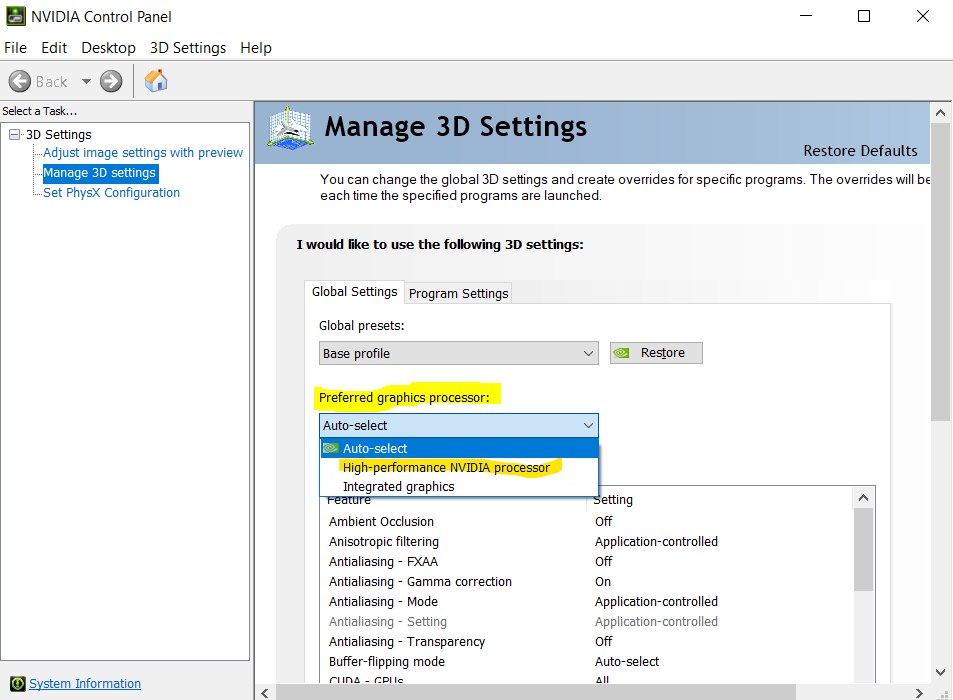Screen dimensions: 953x700
Task: Choose High-performance NVIDIA processor option
Action: click(x=459, y=467)
